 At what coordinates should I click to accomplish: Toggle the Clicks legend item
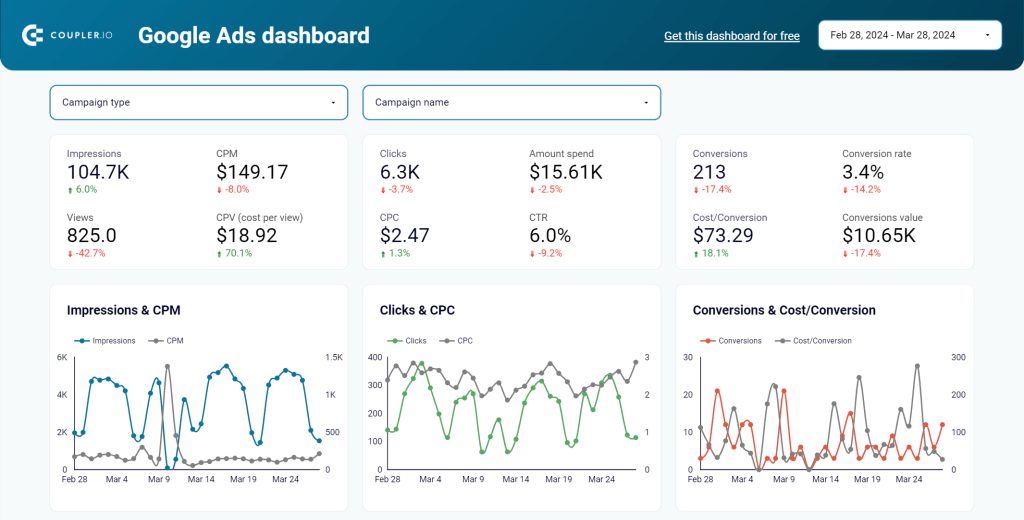pyautogui.click(x=407, y=341)
